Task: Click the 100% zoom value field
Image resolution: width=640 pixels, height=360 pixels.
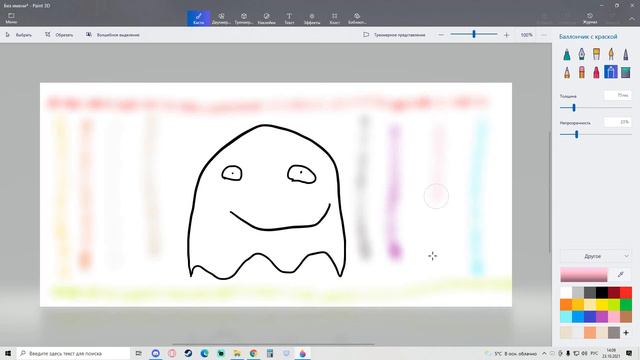Action: pyautogui.click(x=527, y=35)
